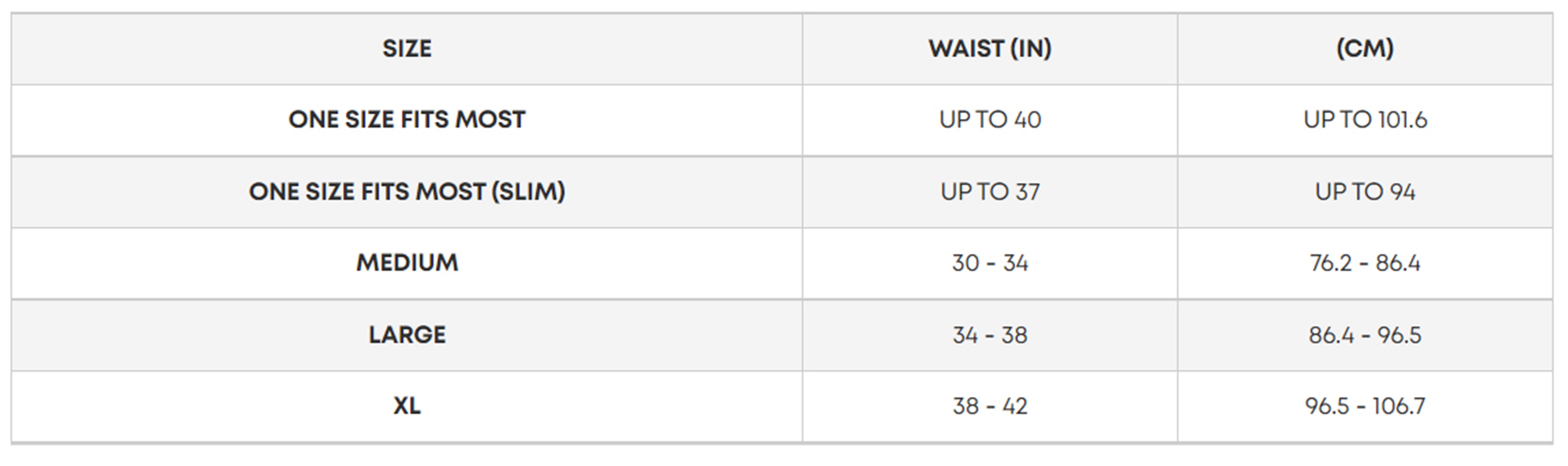This screenshot has width=1568, height=466.
Task: Click the UP TO 94 centimeter value
Action: 1365,192
